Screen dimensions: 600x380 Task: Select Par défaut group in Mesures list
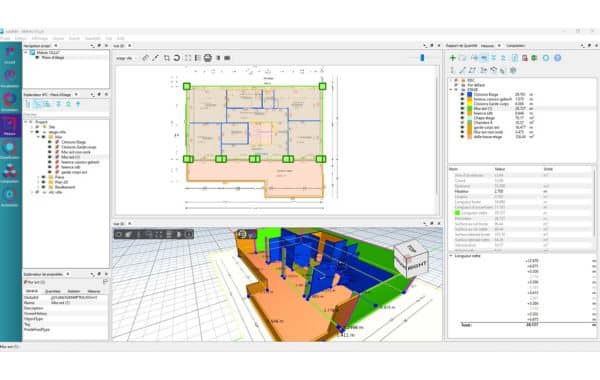[476, 85]
